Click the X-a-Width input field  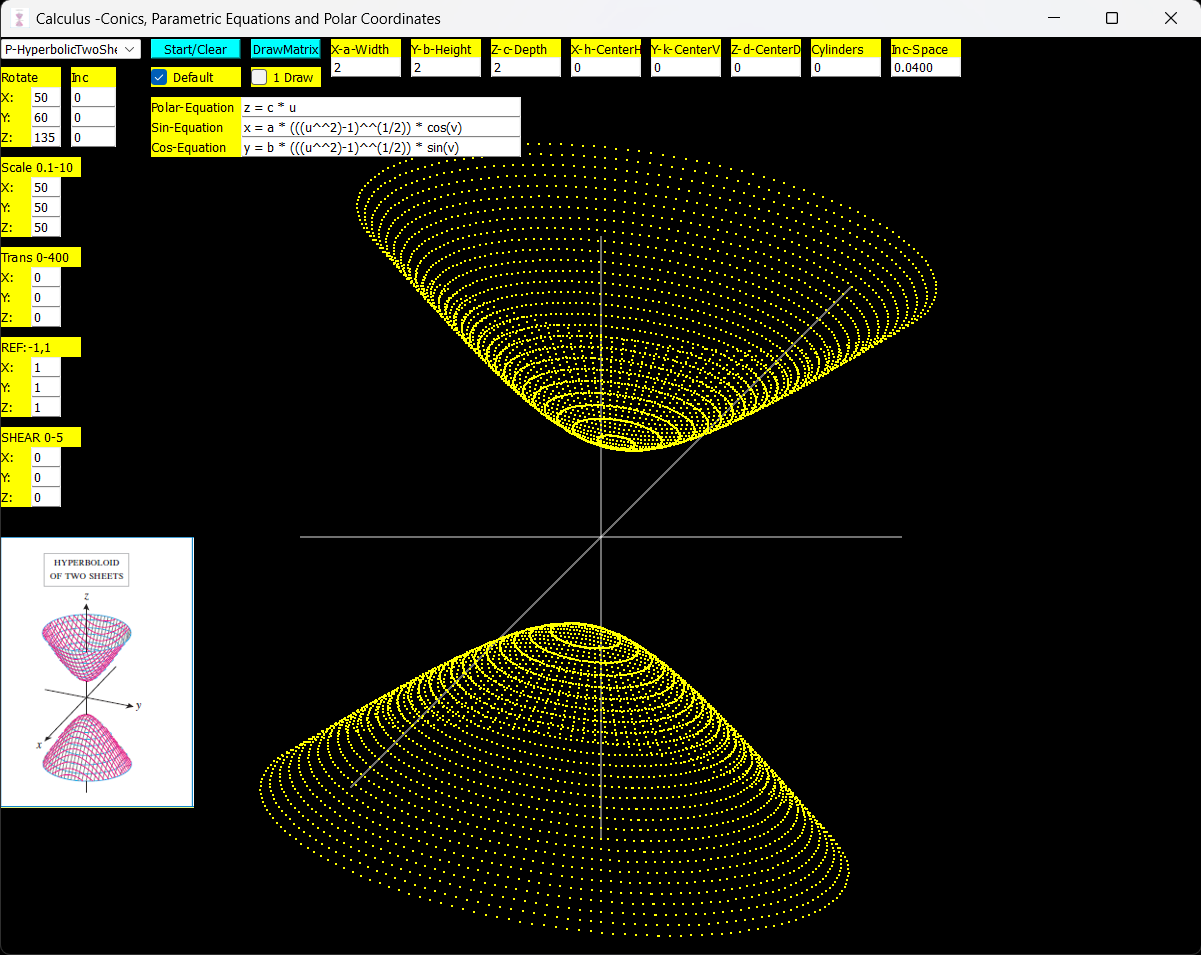[x=365, y=68]
